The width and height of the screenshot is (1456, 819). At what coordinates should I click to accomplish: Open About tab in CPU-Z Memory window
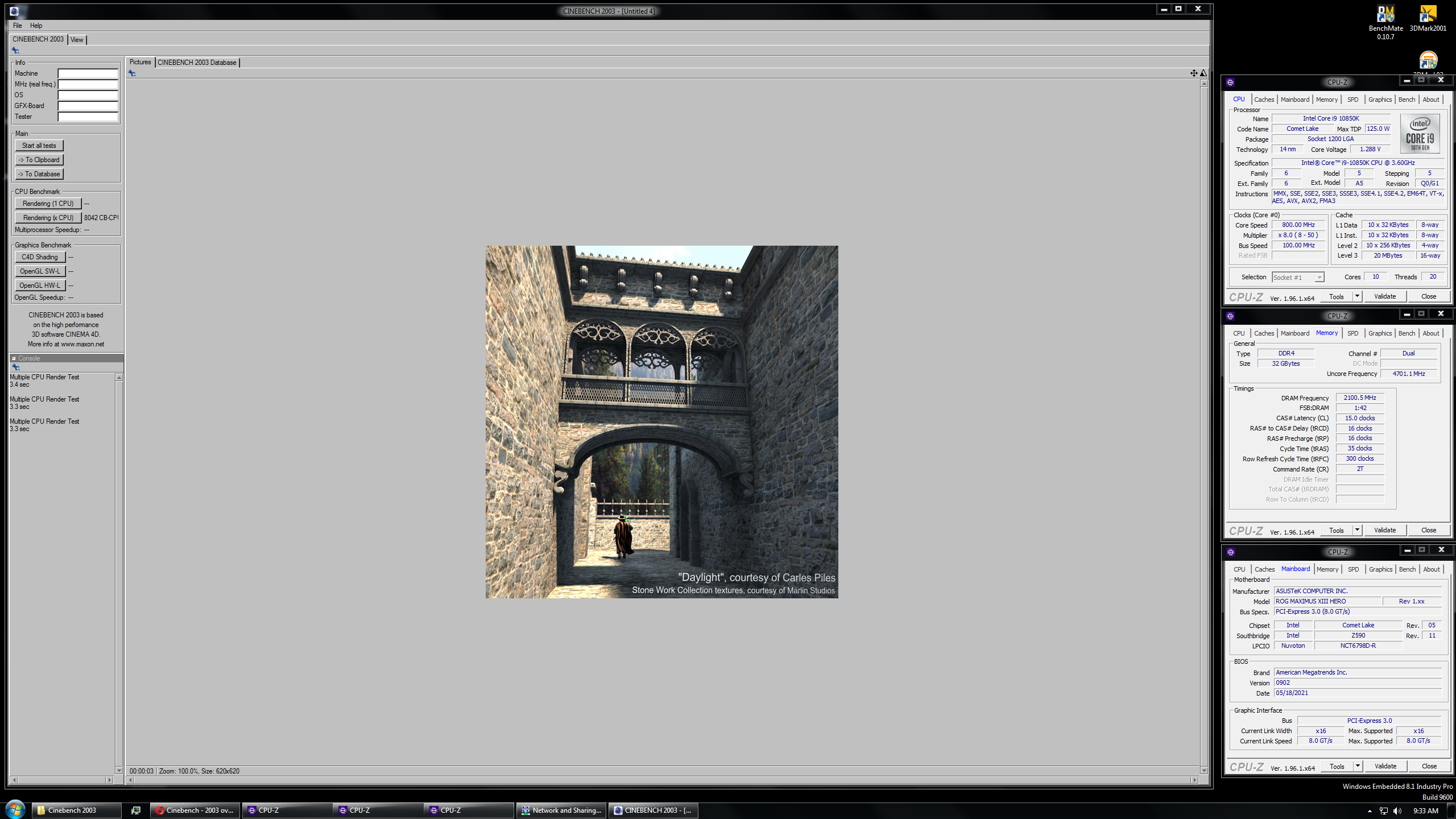pos(1431,333)
